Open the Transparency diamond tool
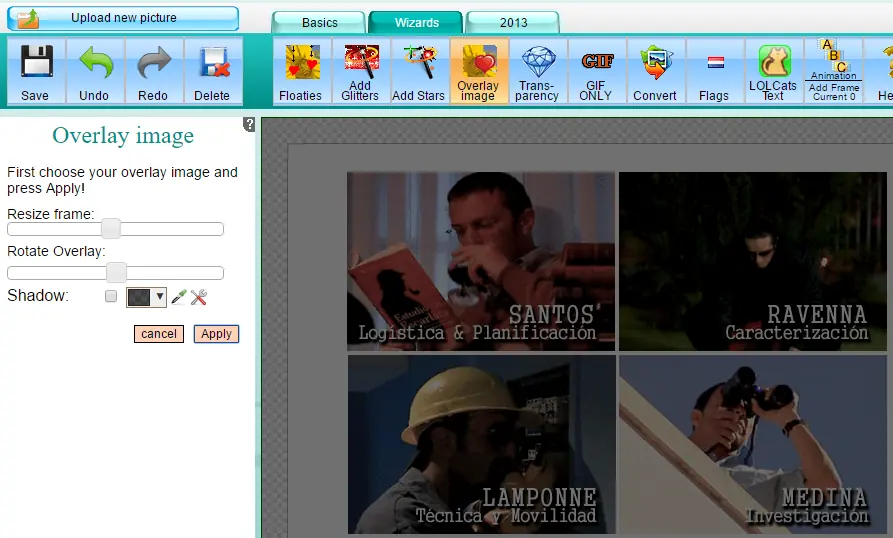This screenshot has width=893, height=538. tap(537, 72)
